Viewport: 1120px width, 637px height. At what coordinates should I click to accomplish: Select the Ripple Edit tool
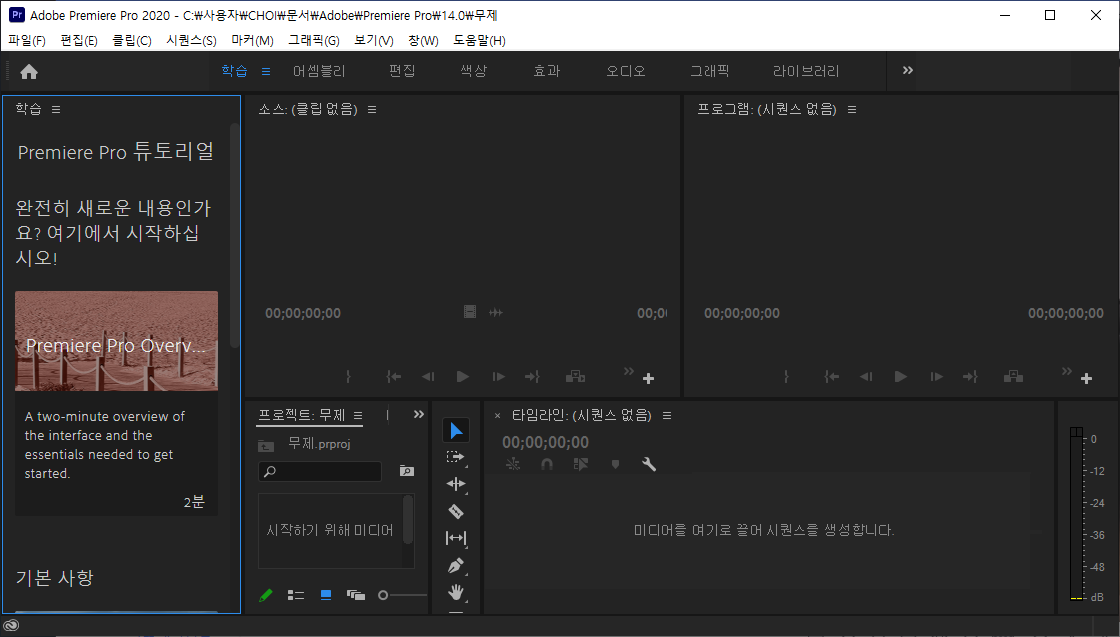point(456,484)
